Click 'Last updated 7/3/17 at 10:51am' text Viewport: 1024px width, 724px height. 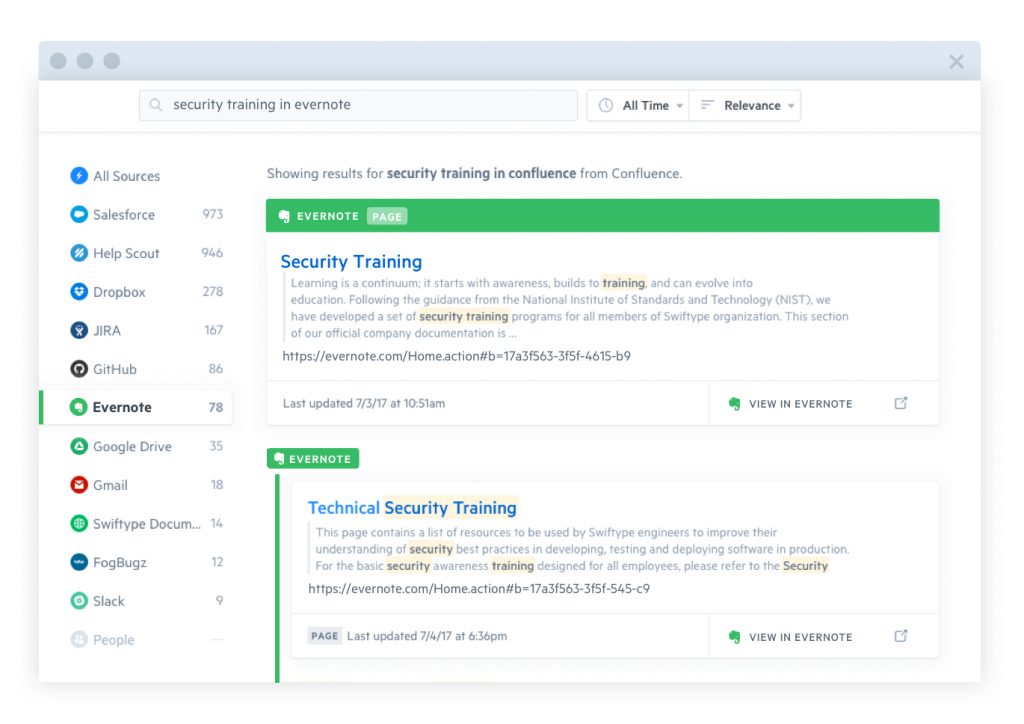point(364,403)
